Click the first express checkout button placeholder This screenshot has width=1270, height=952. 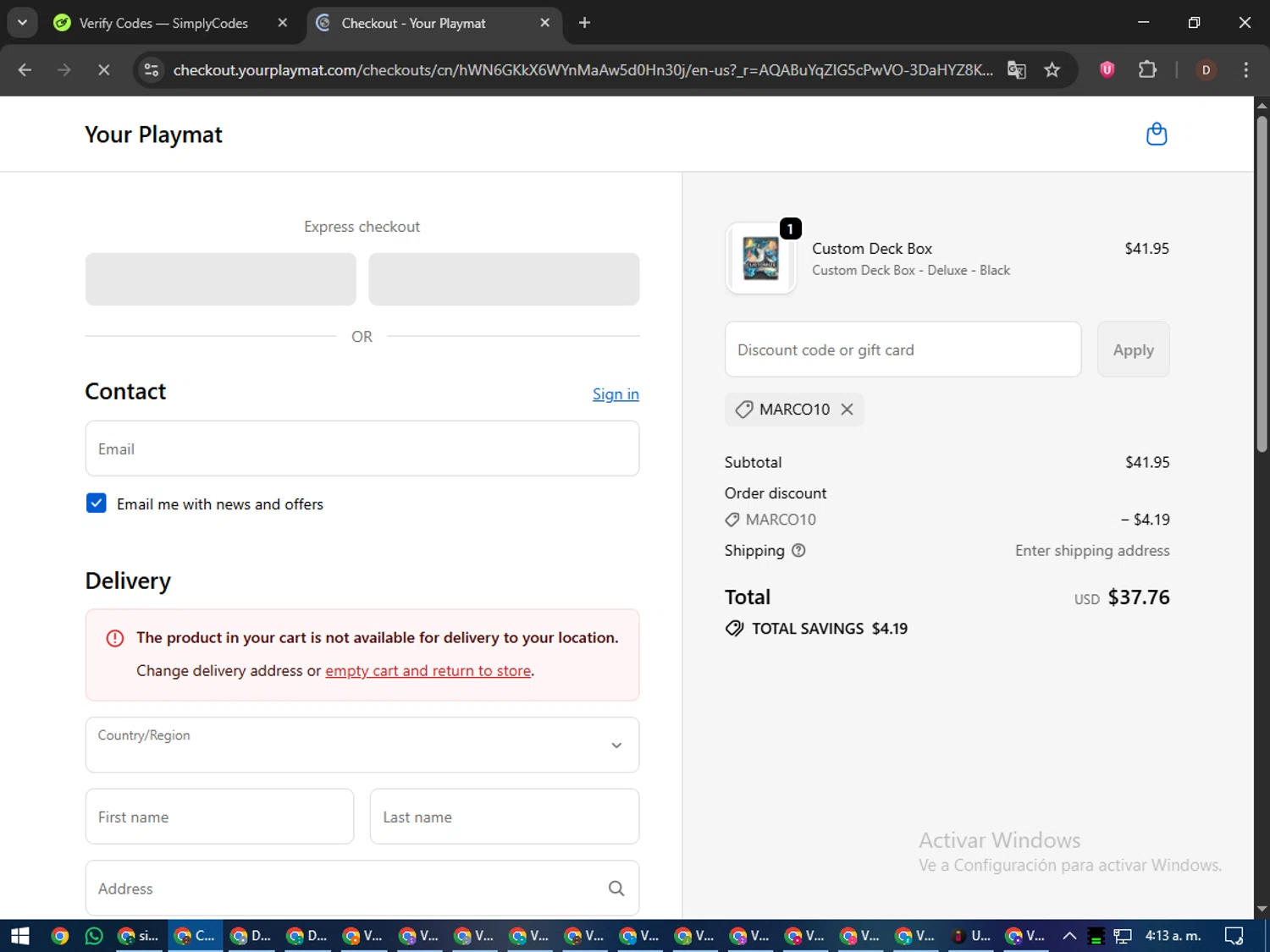220,279
